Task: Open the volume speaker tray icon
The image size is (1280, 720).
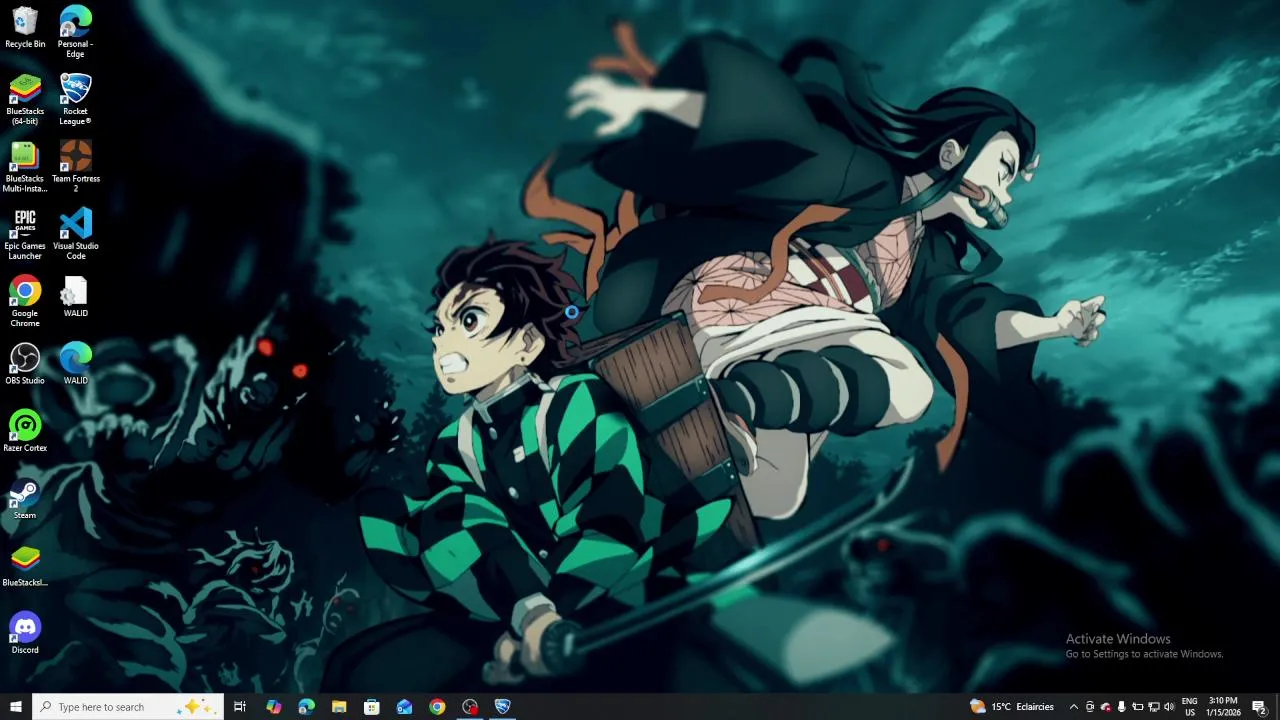Action: 1170,707
